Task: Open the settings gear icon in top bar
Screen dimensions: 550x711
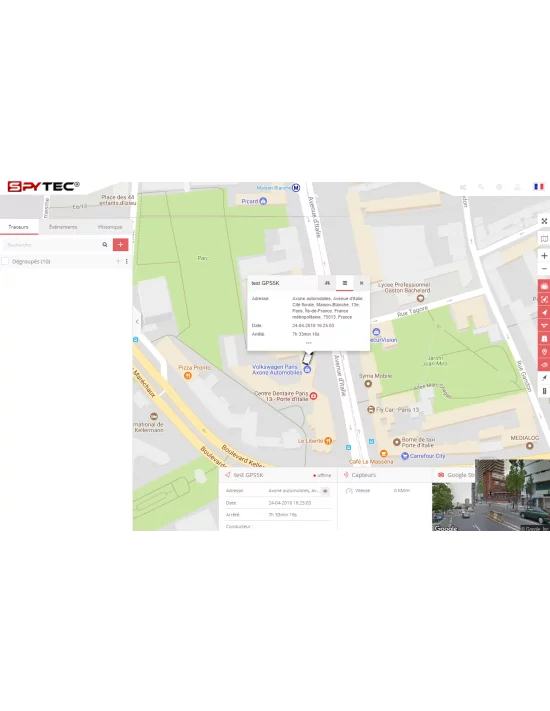Action: tap(499, 187)
